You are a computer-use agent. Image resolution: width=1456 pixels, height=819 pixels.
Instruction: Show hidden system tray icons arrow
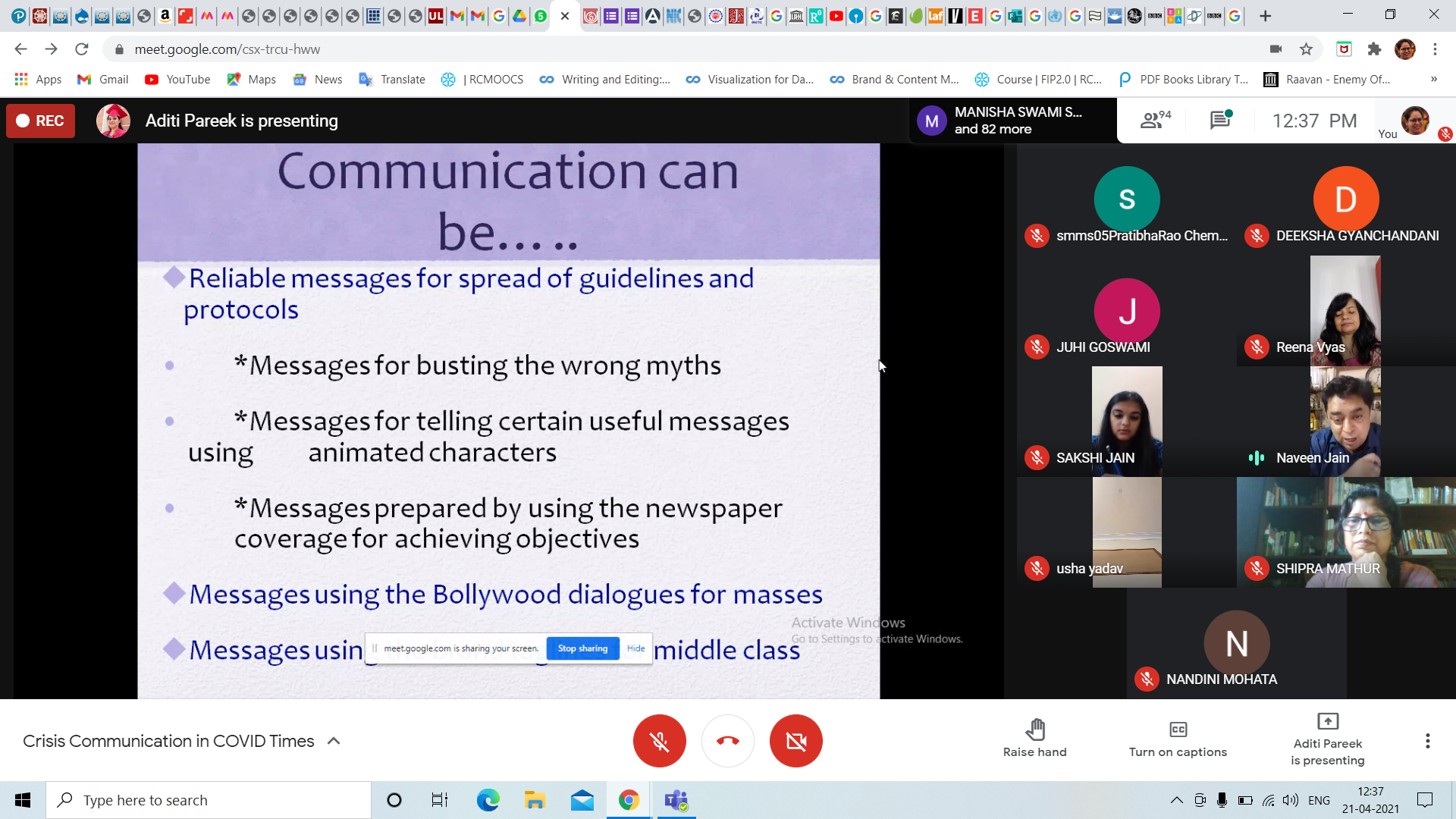coord(1176,800)
